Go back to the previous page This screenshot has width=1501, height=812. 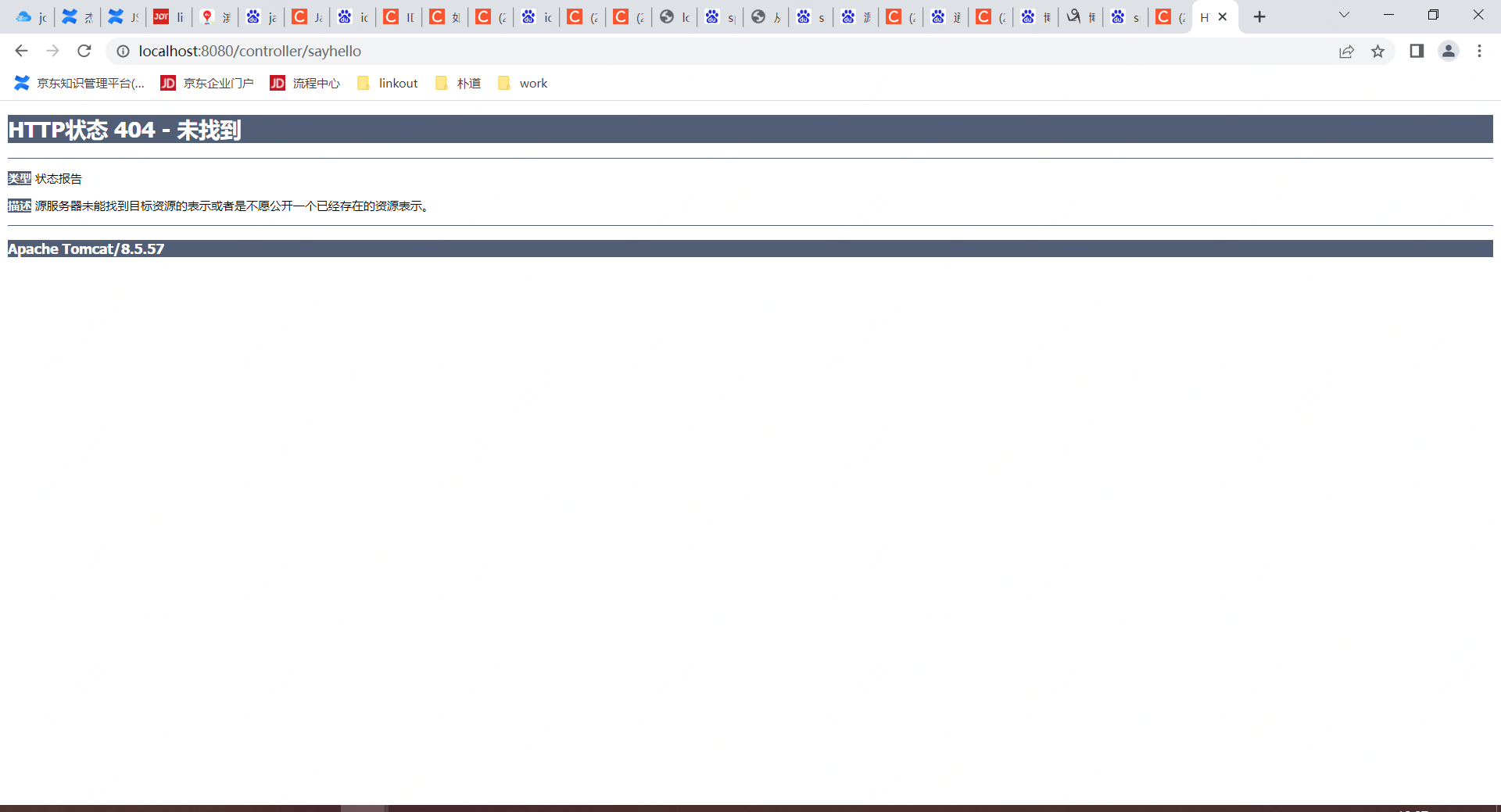(x=21, y=51)
